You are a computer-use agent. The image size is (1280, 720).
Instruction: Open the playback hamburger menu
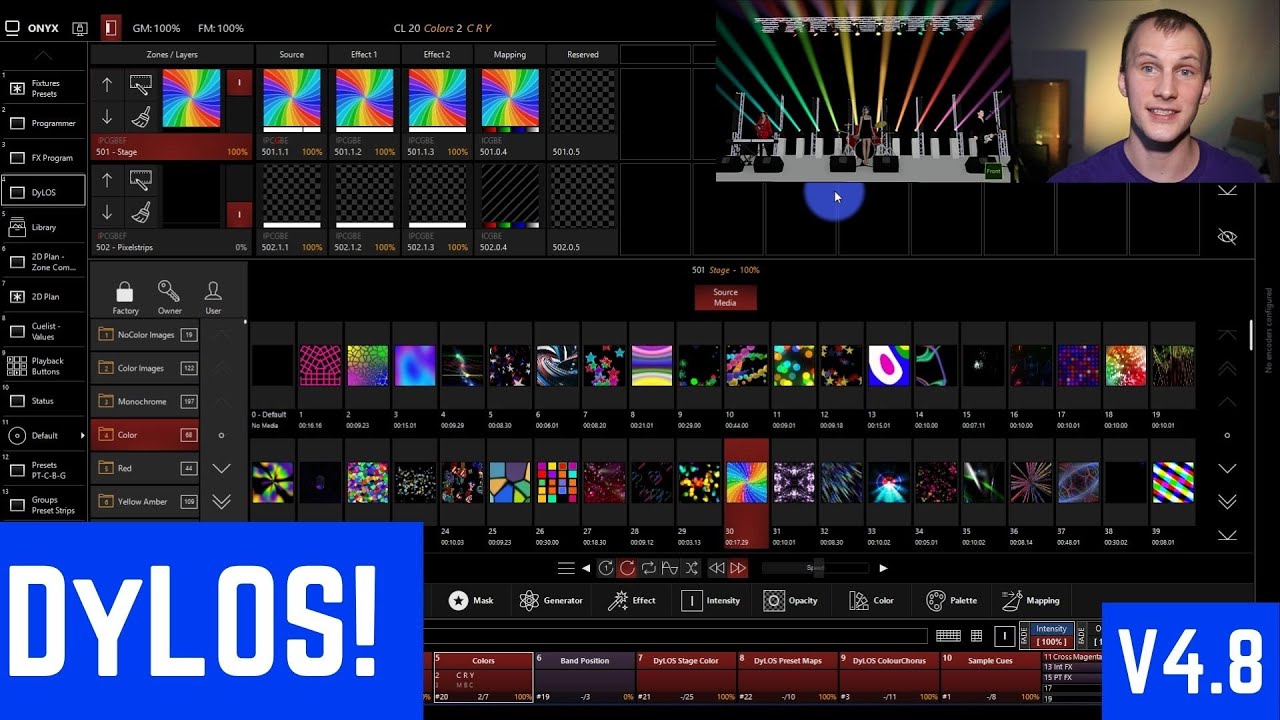[x=566, y=568]
